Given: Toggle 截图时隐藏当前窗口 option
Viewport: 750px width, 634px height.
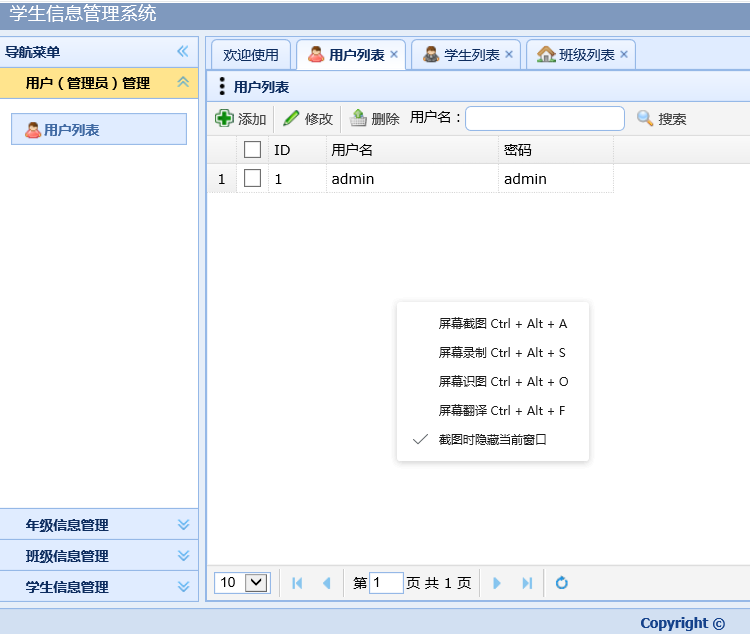Looking at the screenshot, I should click(x=492, y=440).
